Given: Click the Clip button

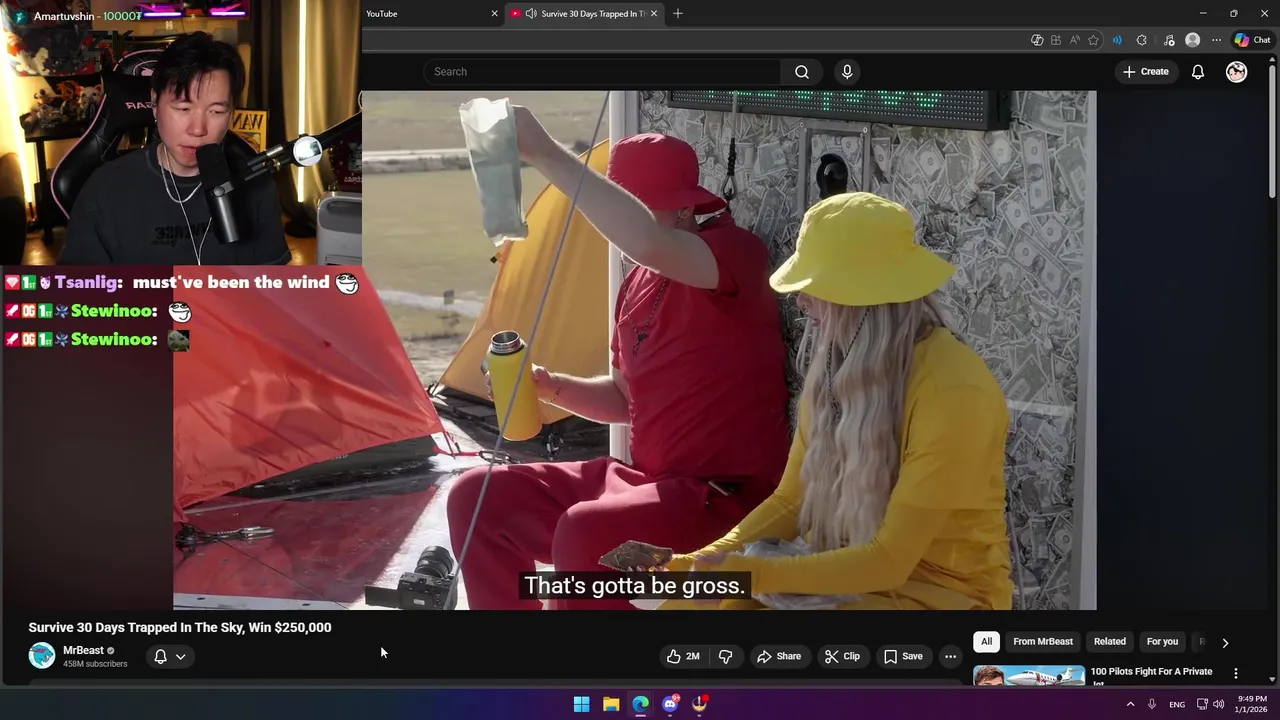Looking at the screenshot, I should click(x=842, y=657).
